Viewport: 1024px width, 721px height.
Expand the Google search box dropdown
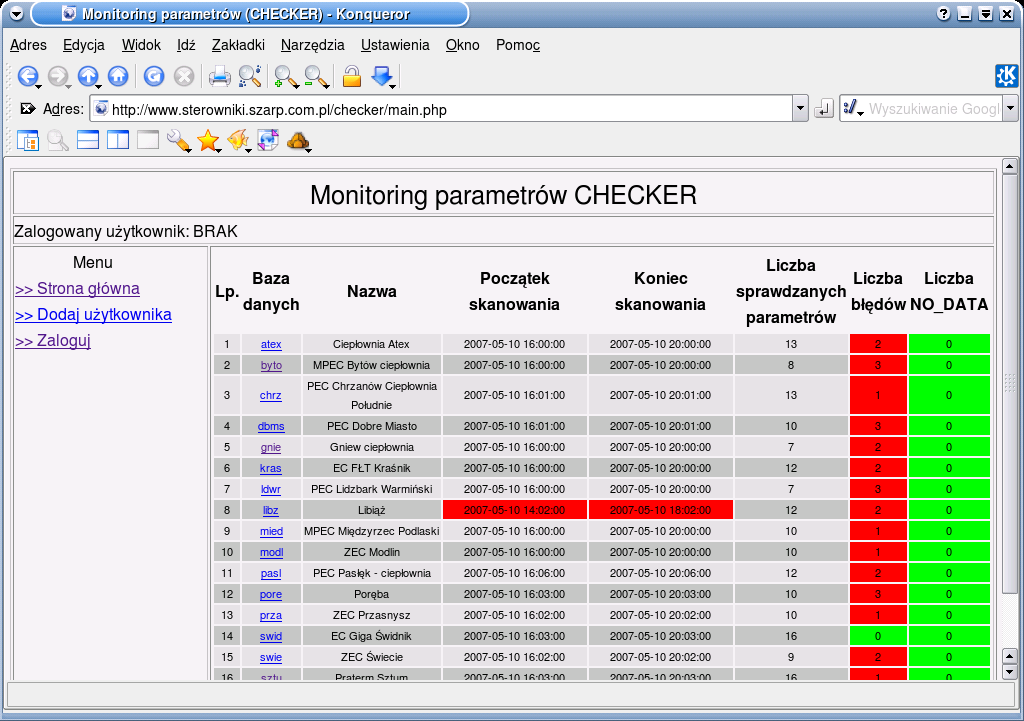pyautogui.click(x=1010, y=108)
